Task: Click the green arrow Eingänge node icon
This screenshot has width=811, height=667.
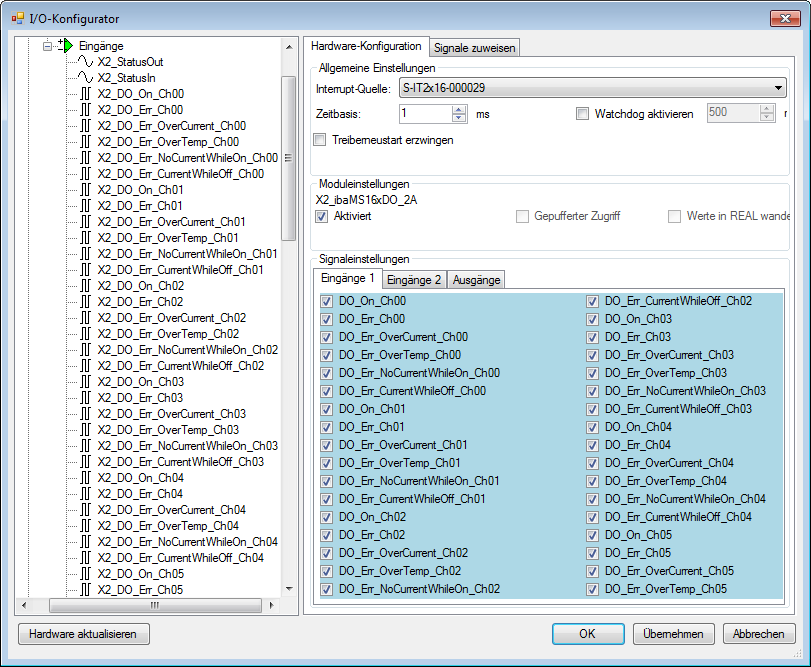Action: point(68,45)
